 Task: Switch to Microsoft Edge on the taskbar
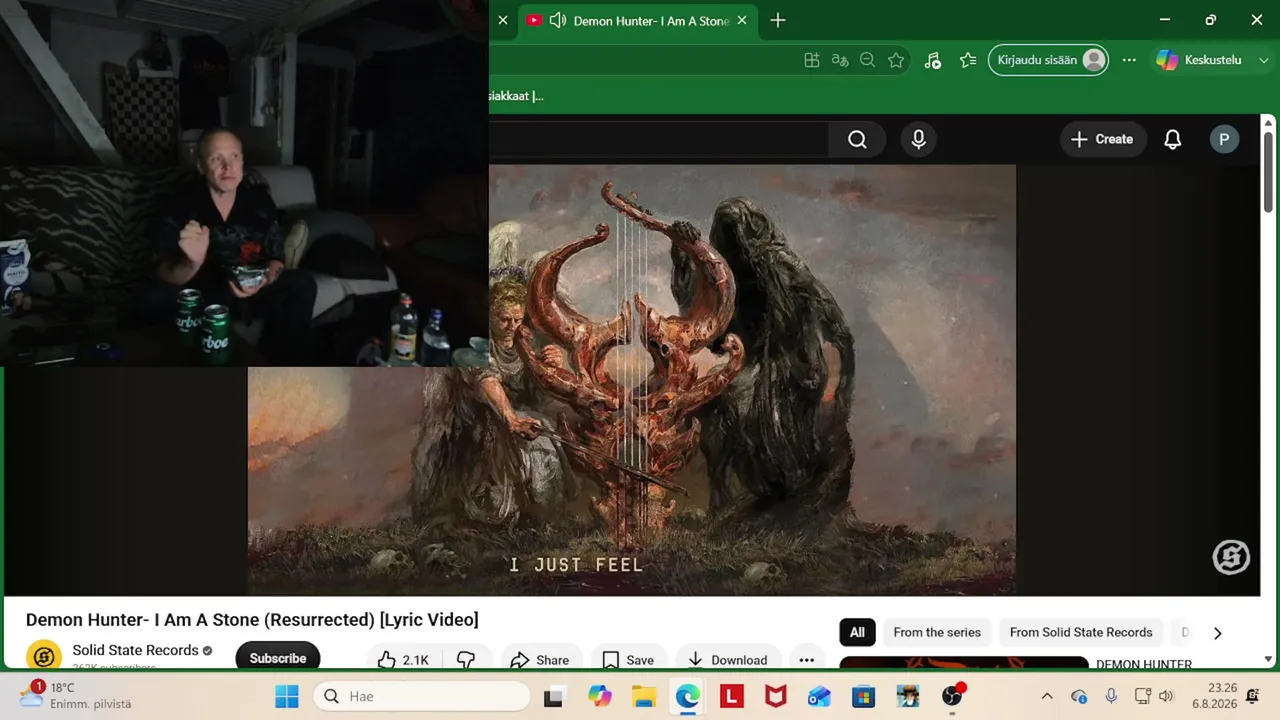point(687,696)
